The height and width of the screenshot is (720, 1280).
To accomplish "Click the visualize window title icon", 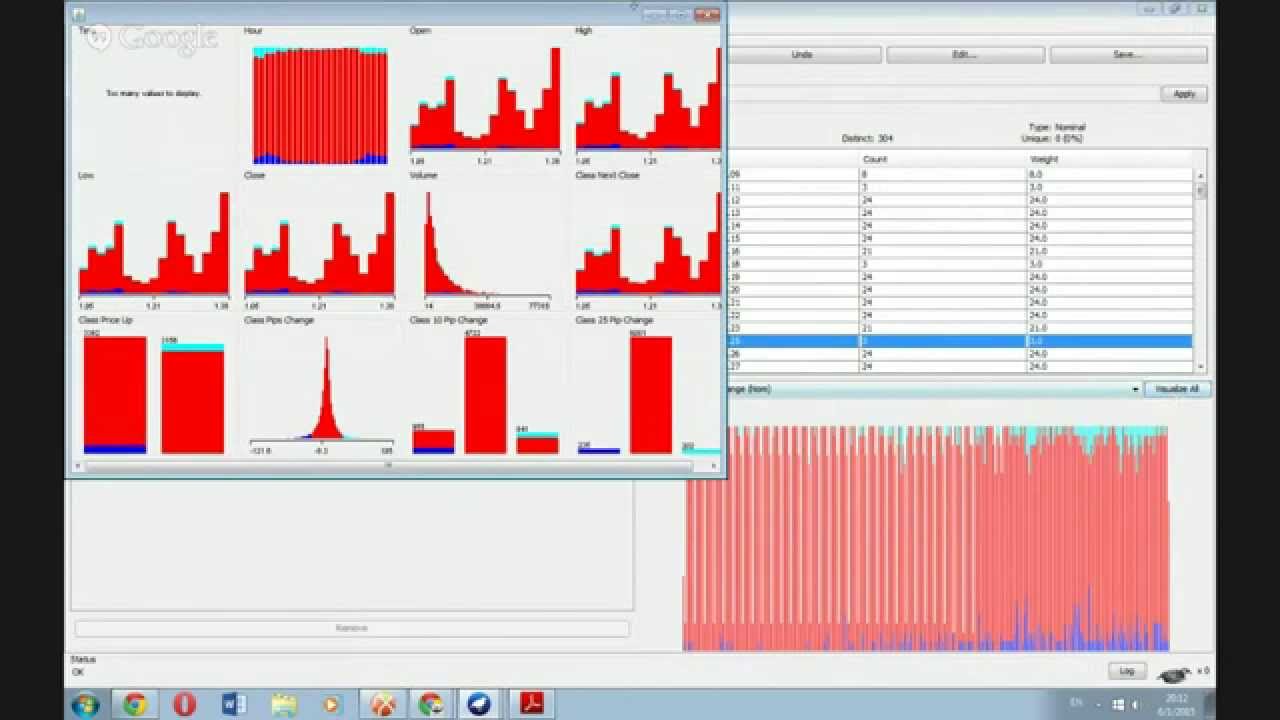I will click(79, 14).
